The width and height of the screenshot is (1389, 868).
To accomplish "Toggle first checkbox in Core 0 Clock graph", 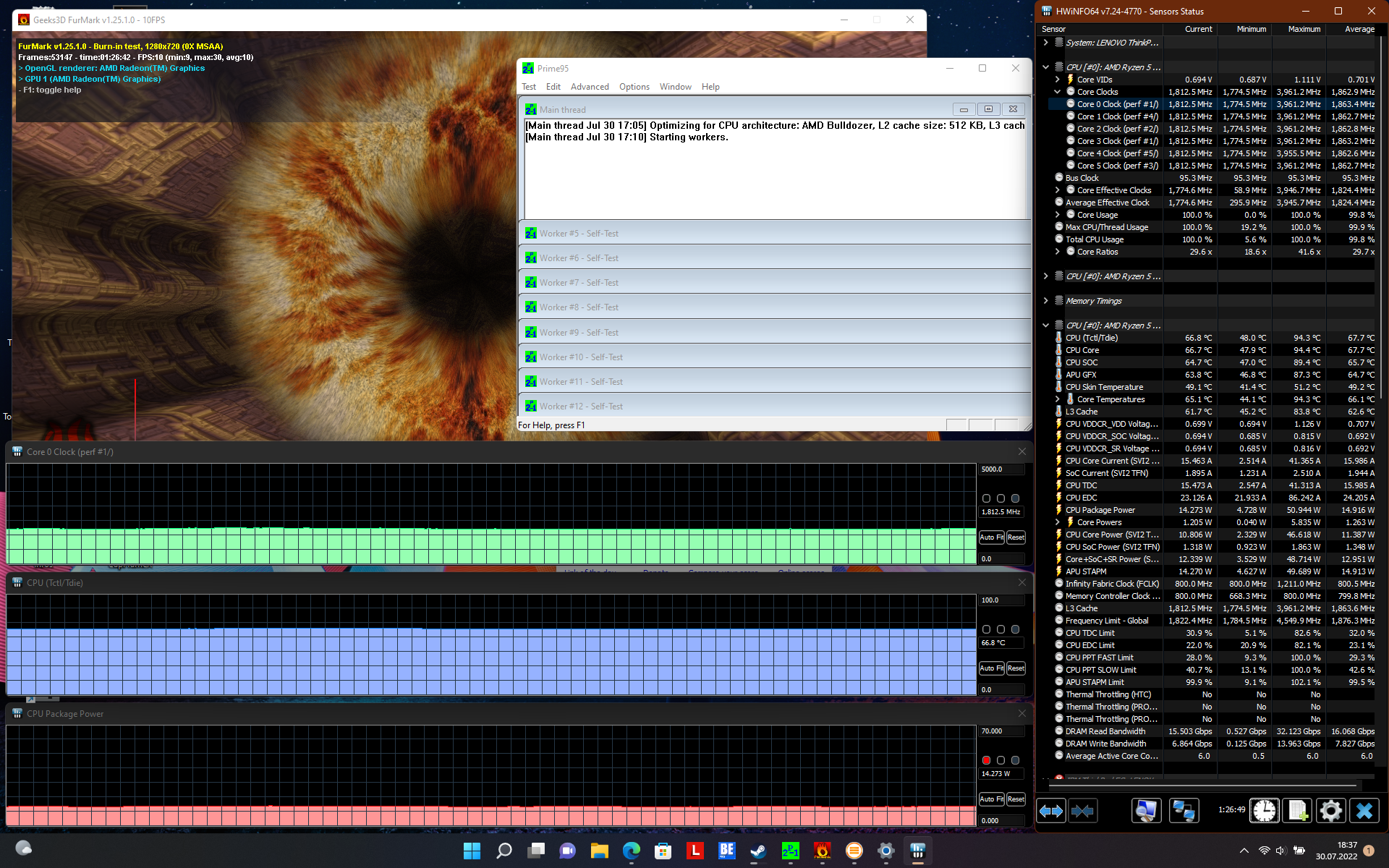I will click(x=986, y=498).
